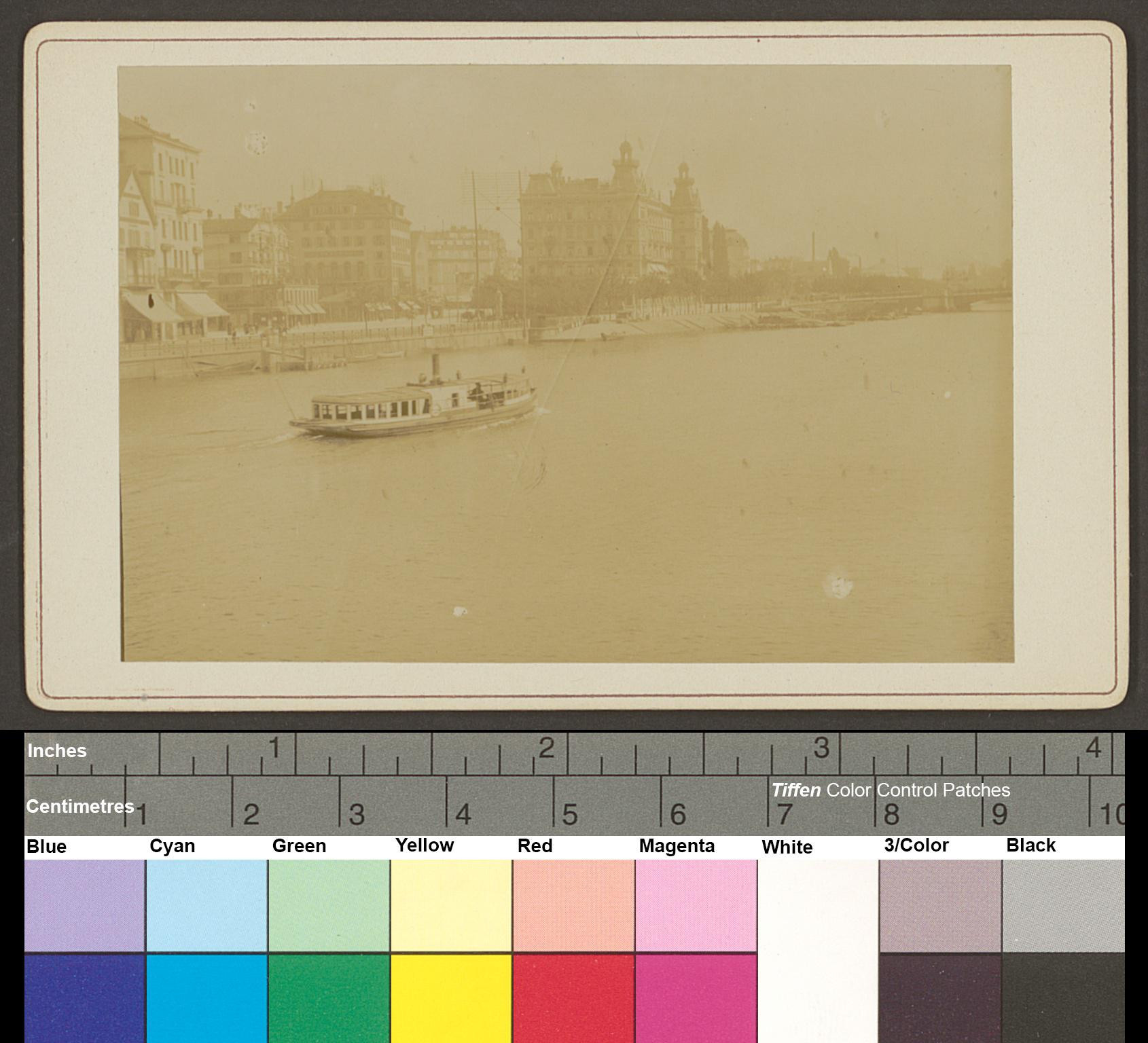Click the light 3/Color patch
Image resolution: width=1148 pixels, height=1043 pixels.
940,906
